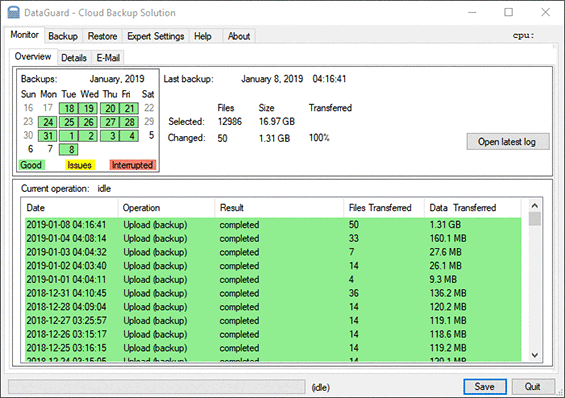Click the Quit button
Image resolution: width=565 pixels, height=398 pixels.
(533, 387)
